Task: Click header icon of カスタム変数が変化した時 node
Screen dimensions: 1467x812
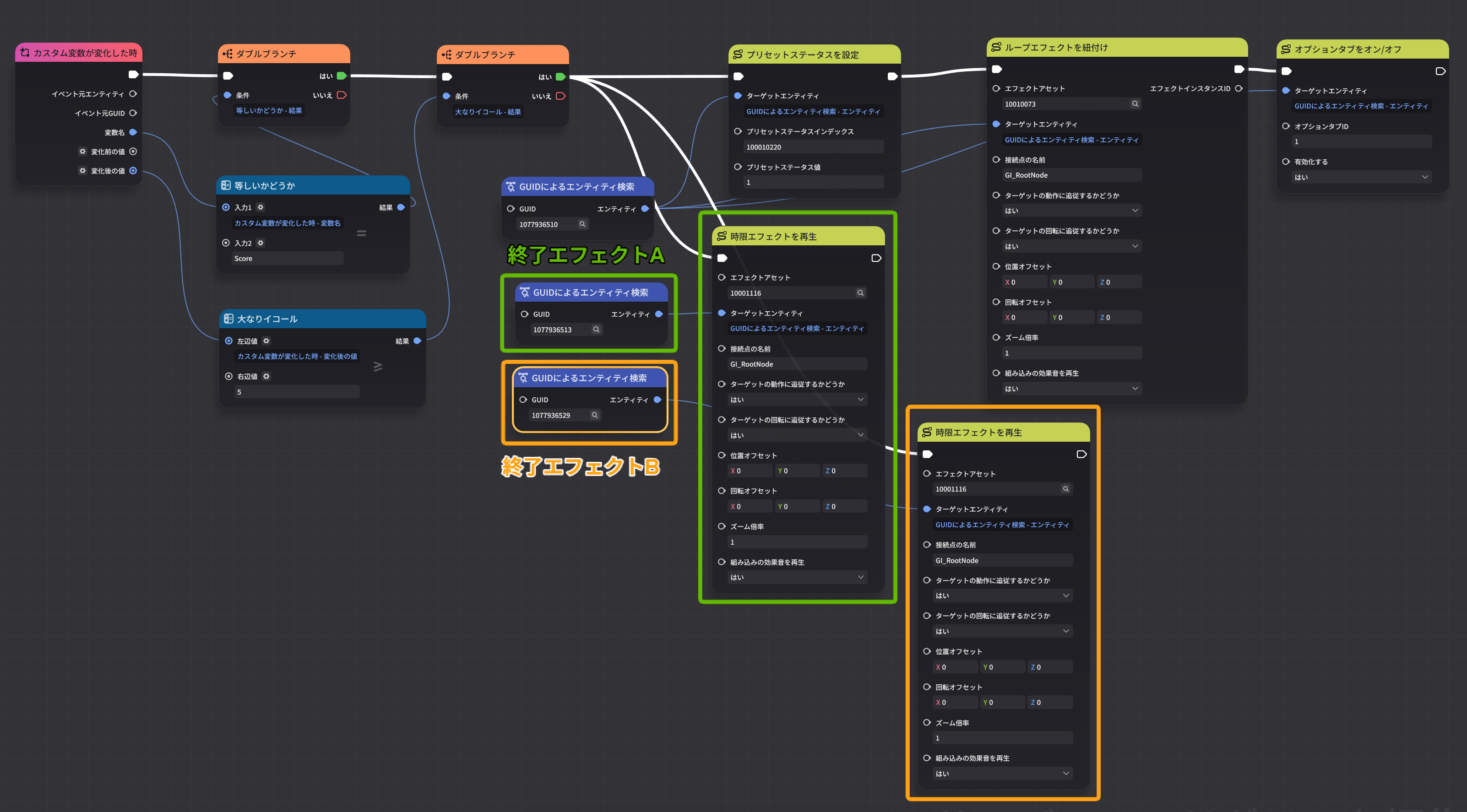Action: point(25,52)
